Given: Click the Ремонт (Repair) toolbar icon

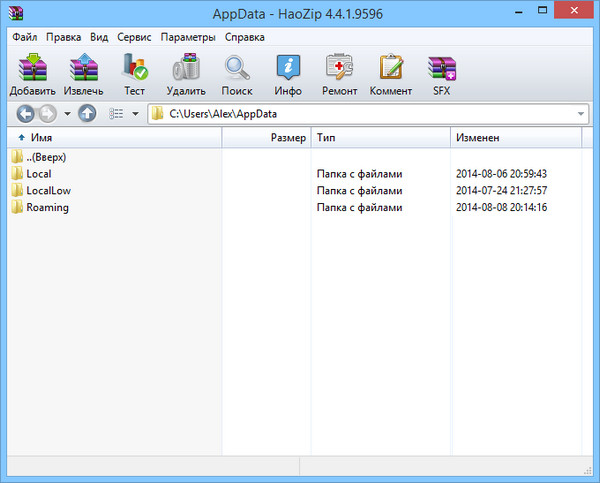Looking at the screenshot, I should pos(339,74).
